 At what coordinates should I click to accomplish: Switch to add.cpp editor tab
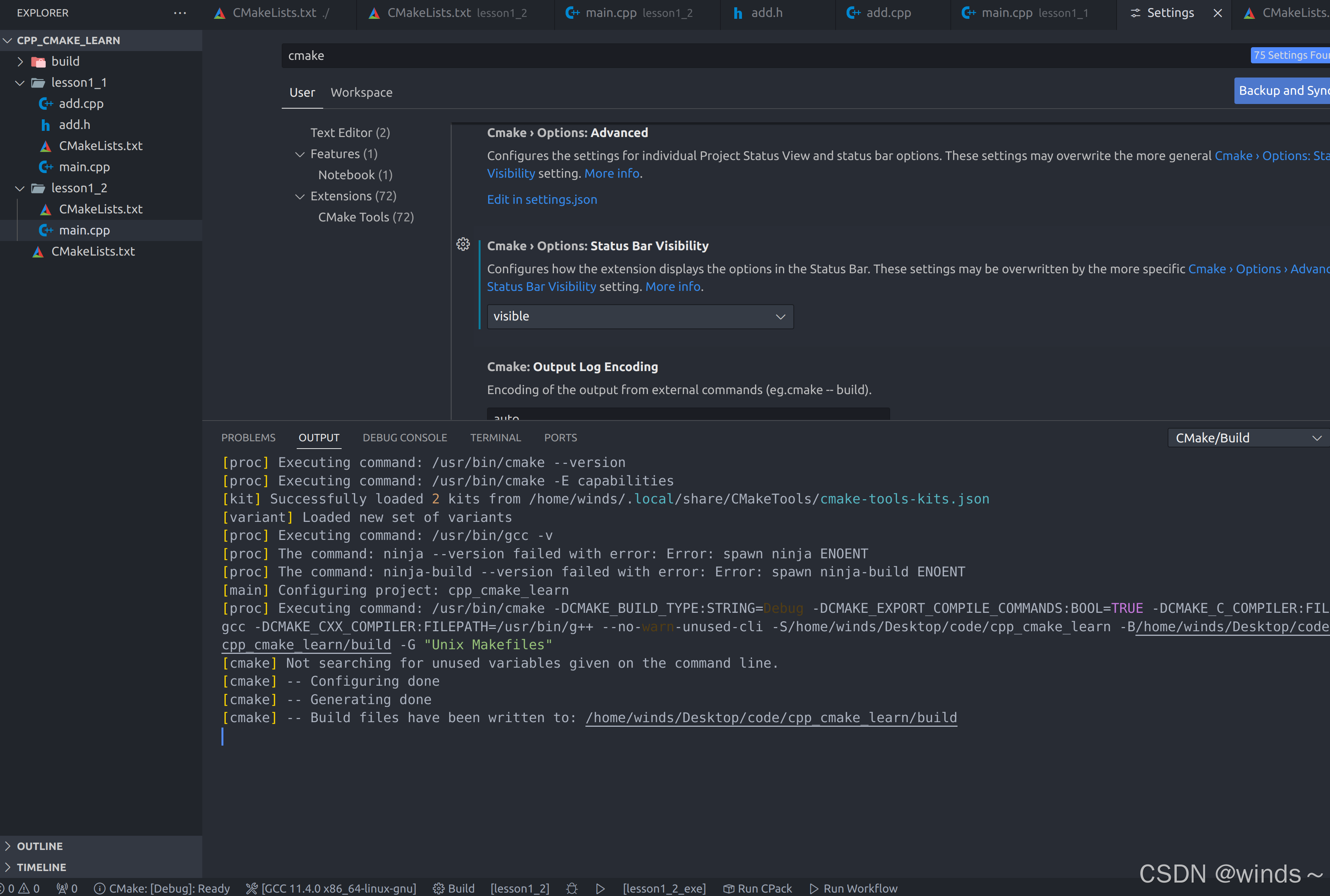tap(893, 13)
